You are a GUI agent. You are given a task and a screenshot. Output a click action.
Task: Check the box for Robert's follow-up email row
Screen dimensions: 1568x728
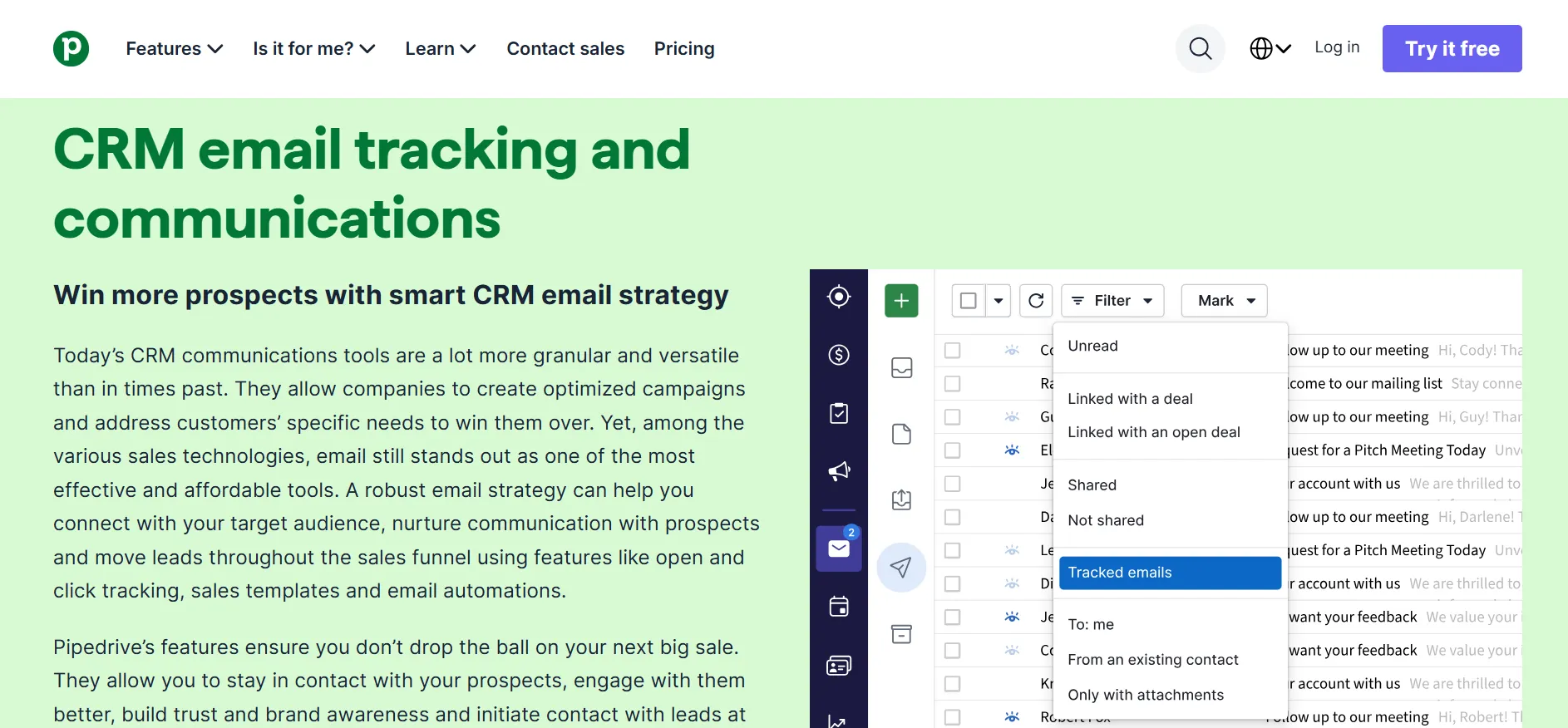[x=953, y=717]
